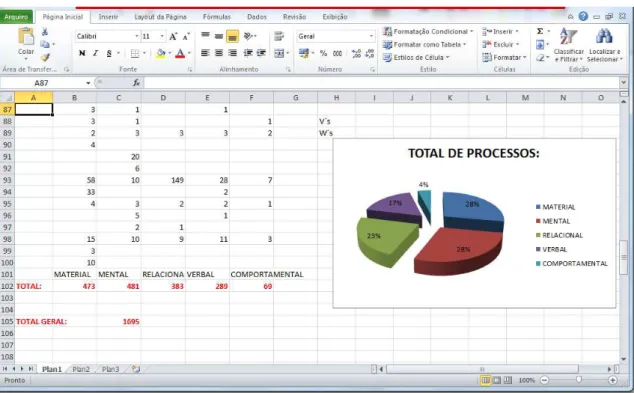Apply percent style (%) format

pyautogui.click(x=323, y=53)
